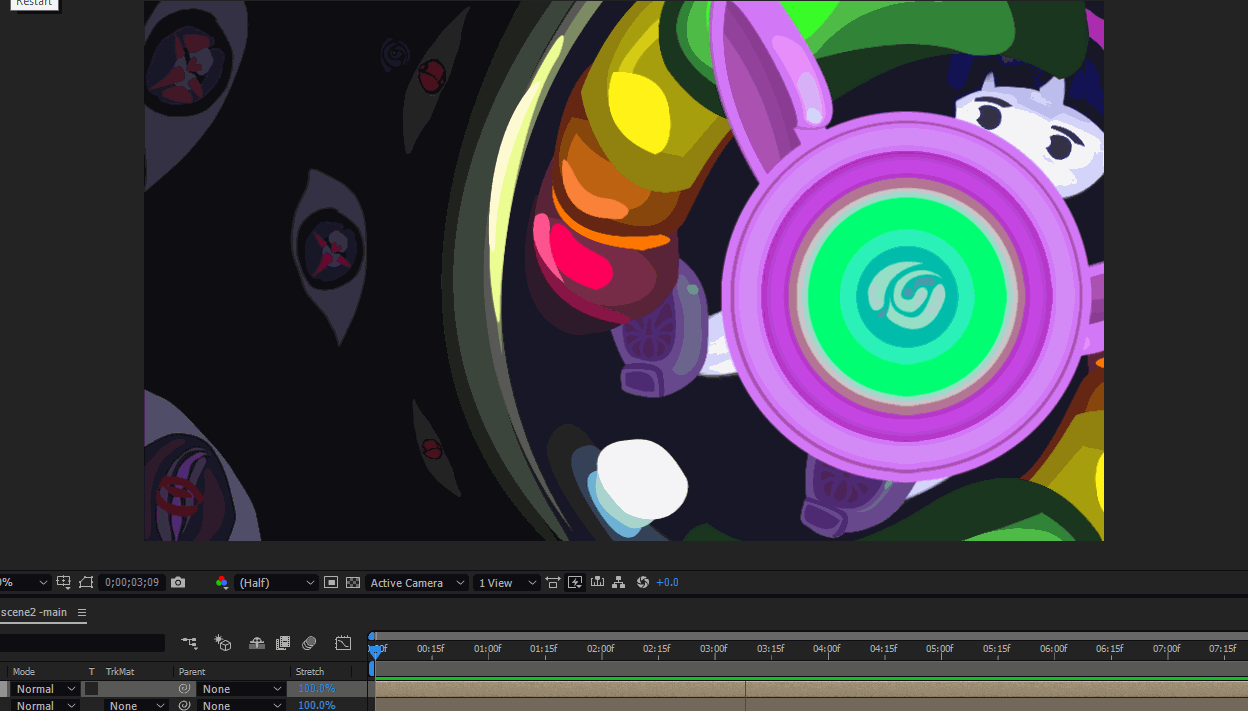Click the Mode column header
The height and width of the screenshot is (711, 1248).
[x=24, y=672]
